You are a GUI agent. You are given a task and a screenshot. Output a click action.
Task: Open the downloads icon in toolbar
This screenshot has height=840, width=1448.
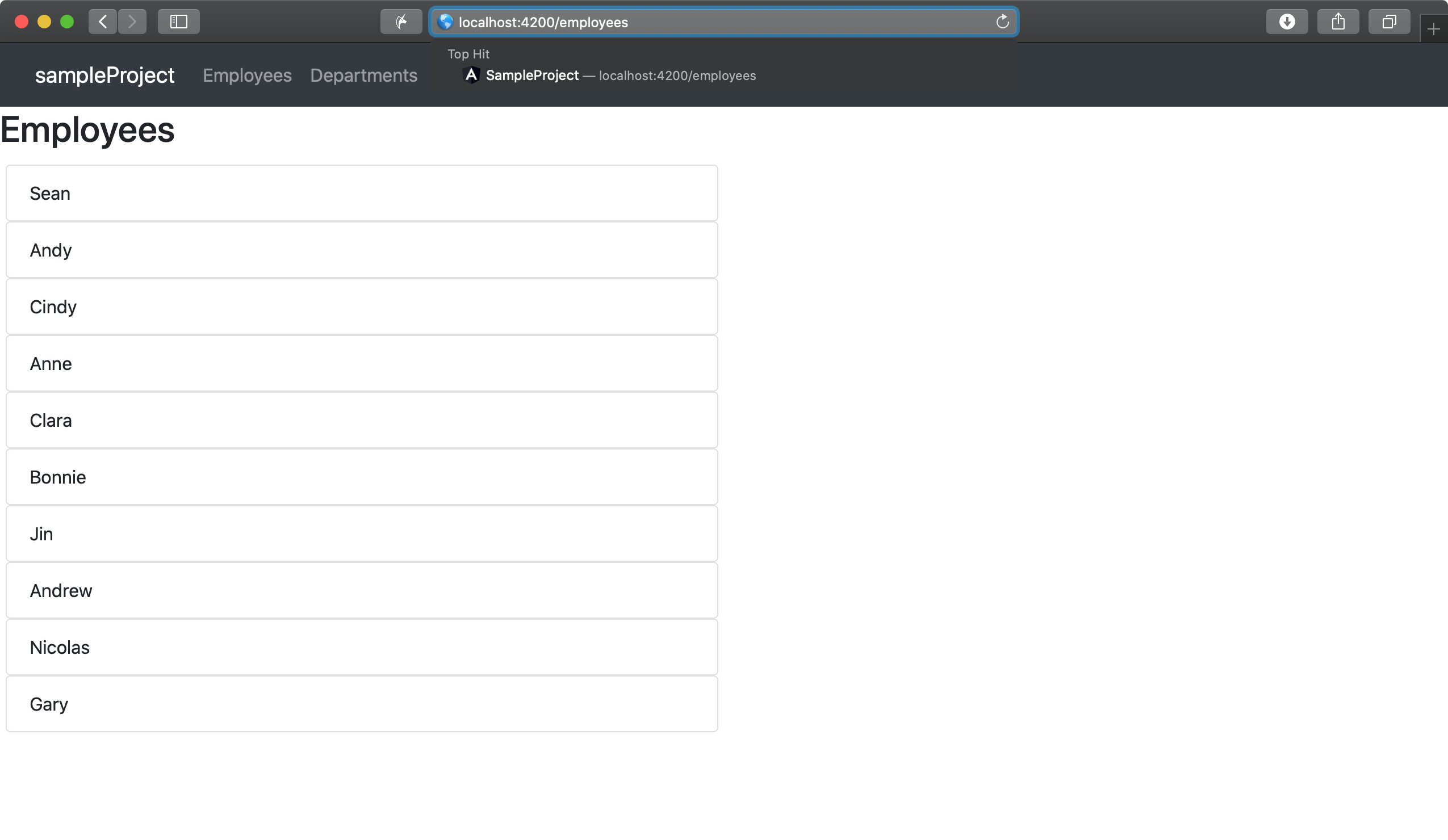click(x=1287, y=22)
